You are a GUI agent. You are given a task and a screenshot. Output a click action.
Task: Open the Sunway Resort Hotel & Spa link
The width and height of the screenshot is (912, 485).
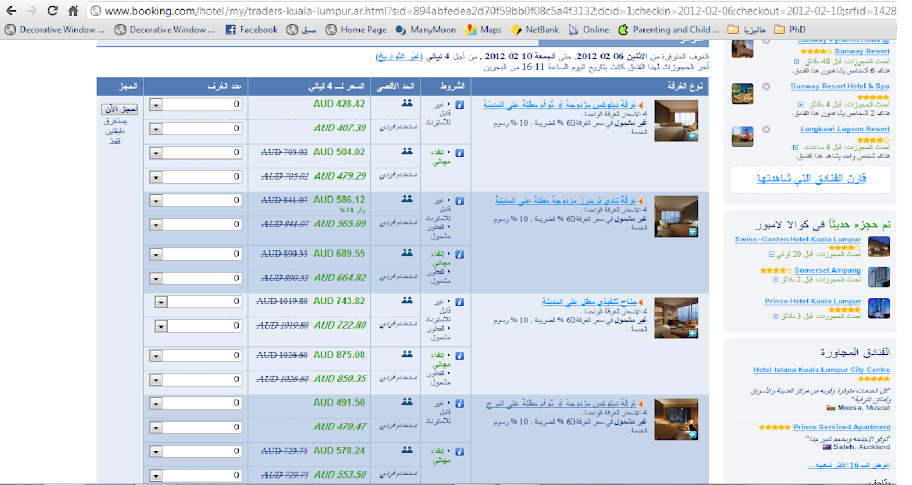pos(839,86)
